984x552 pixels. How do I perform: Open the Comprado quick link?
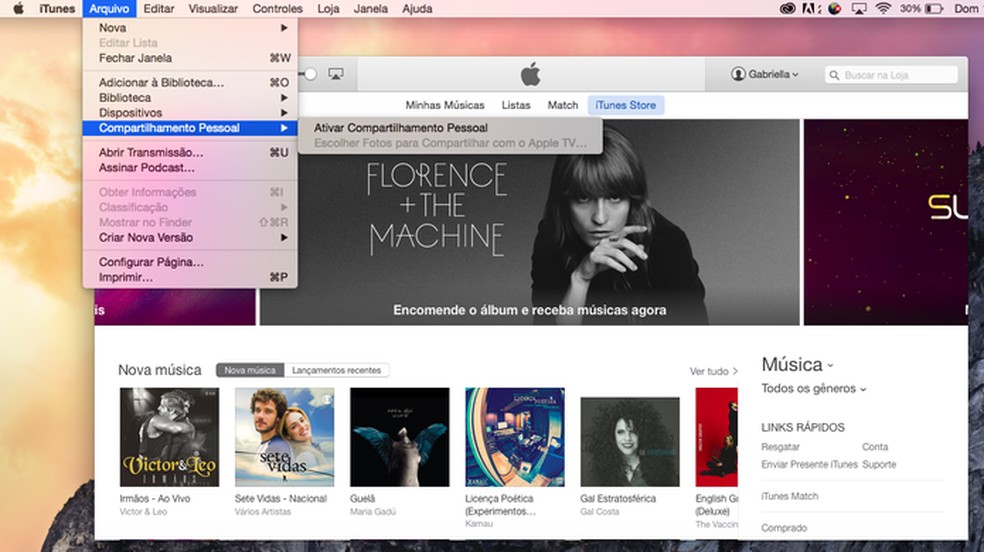click(x=784, y=528)
